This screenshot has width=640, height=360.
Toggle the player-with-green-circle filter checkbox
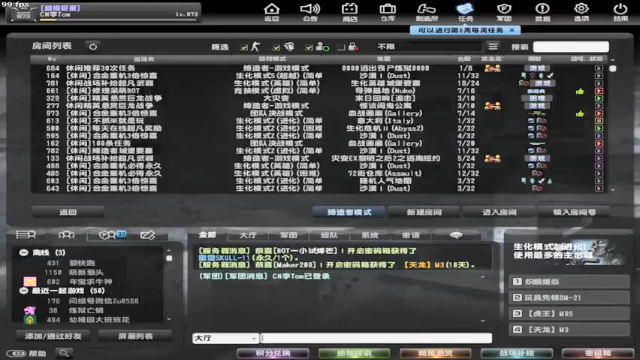[x=309, y=47]
